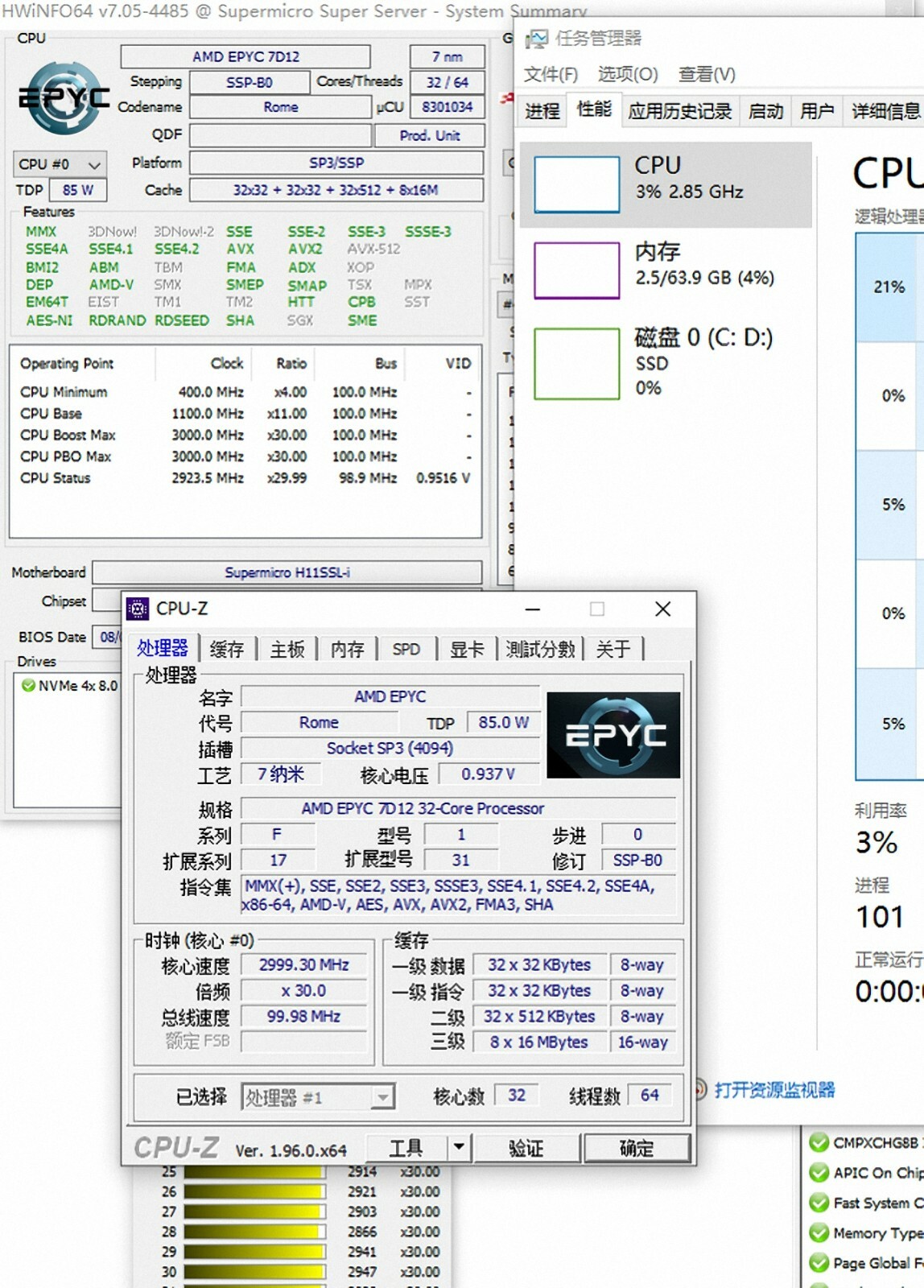Switch to the 应用历史记录 tab

pos(679,110)
